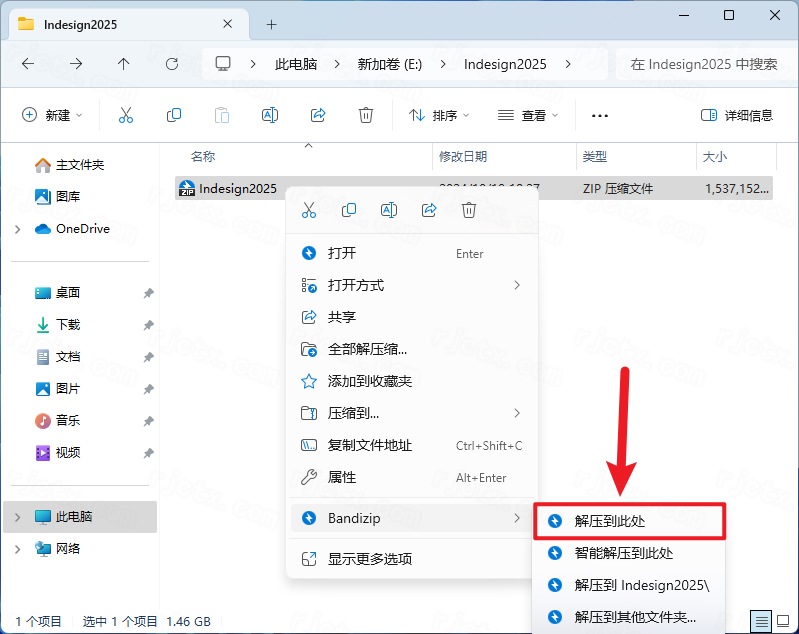Screen dimensions: 799x634
Task: Click the Rename icon in the context menu
Action: pyautogui.click(x=389, y=210)
